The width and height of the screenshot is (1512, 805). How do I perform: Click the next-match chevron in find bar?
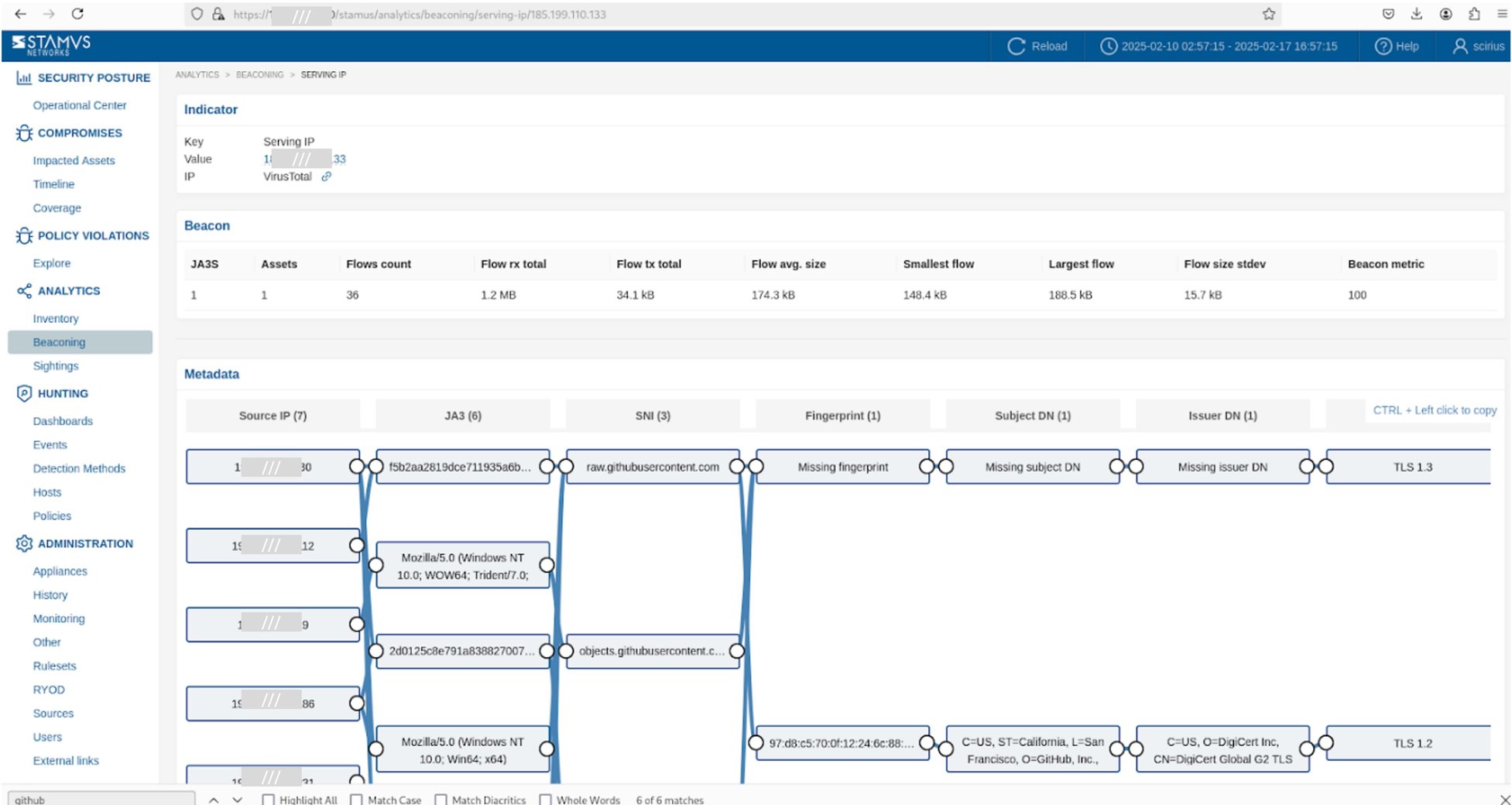236,800
